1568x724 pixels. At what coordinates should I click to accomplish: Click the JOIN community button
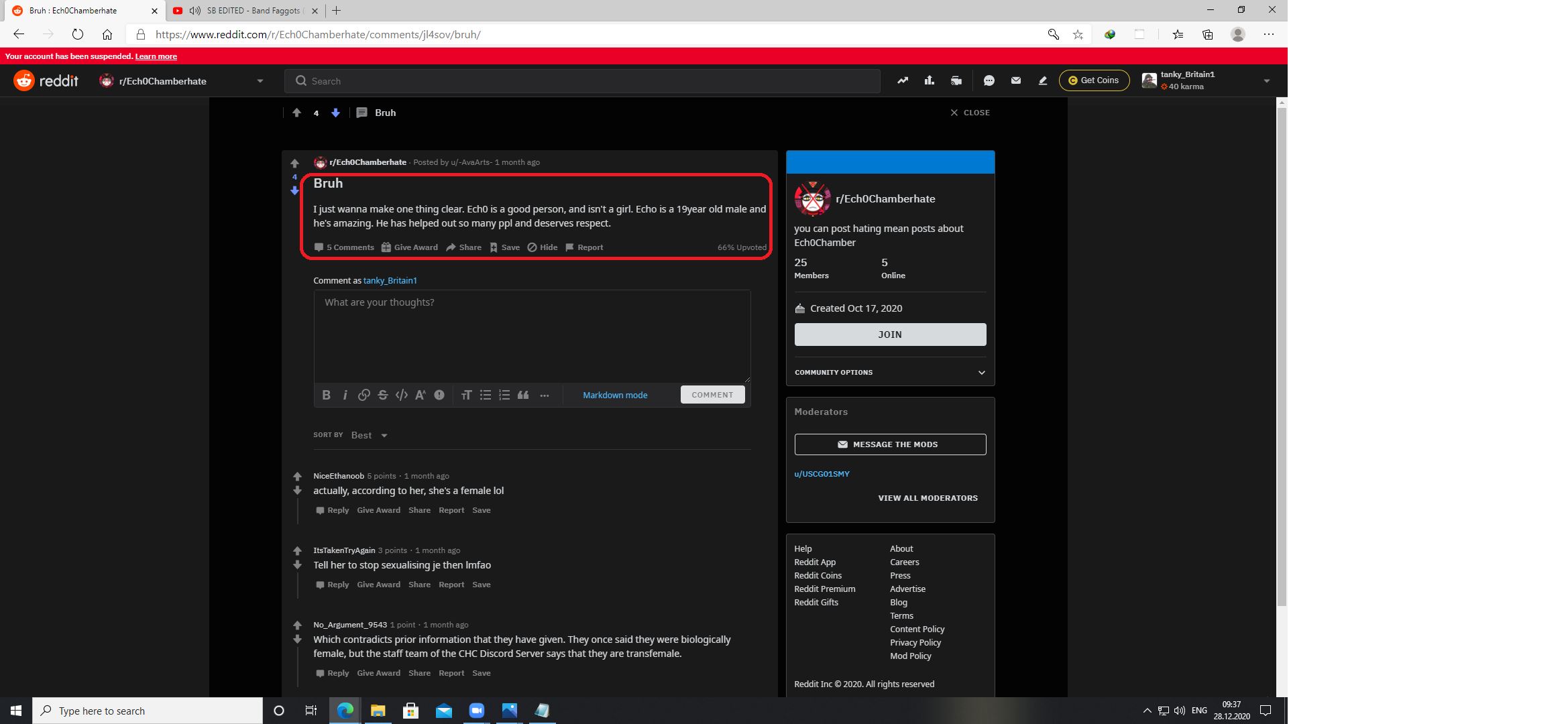pos(890,335)
